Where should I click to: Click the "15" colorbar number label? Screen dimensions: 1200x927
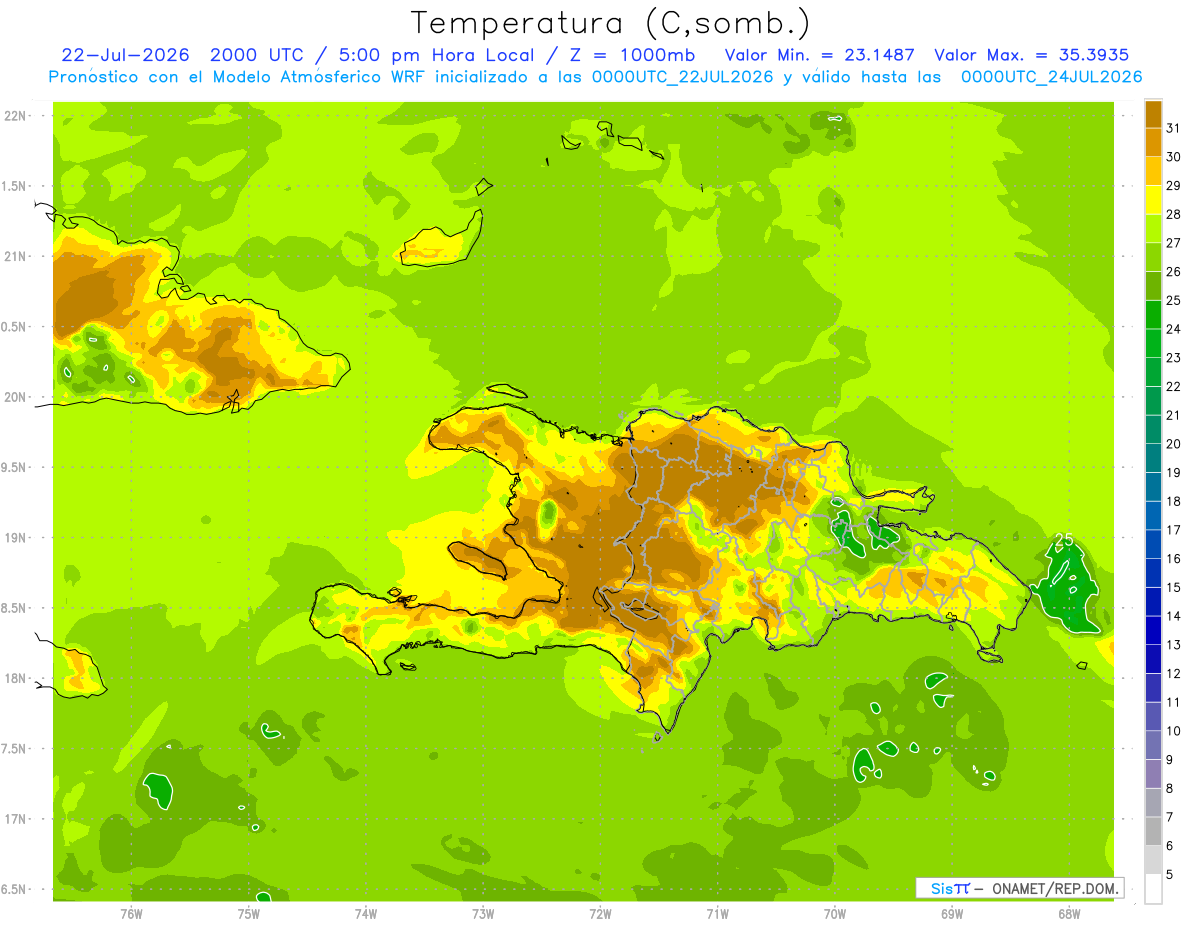pos(1173,587)
